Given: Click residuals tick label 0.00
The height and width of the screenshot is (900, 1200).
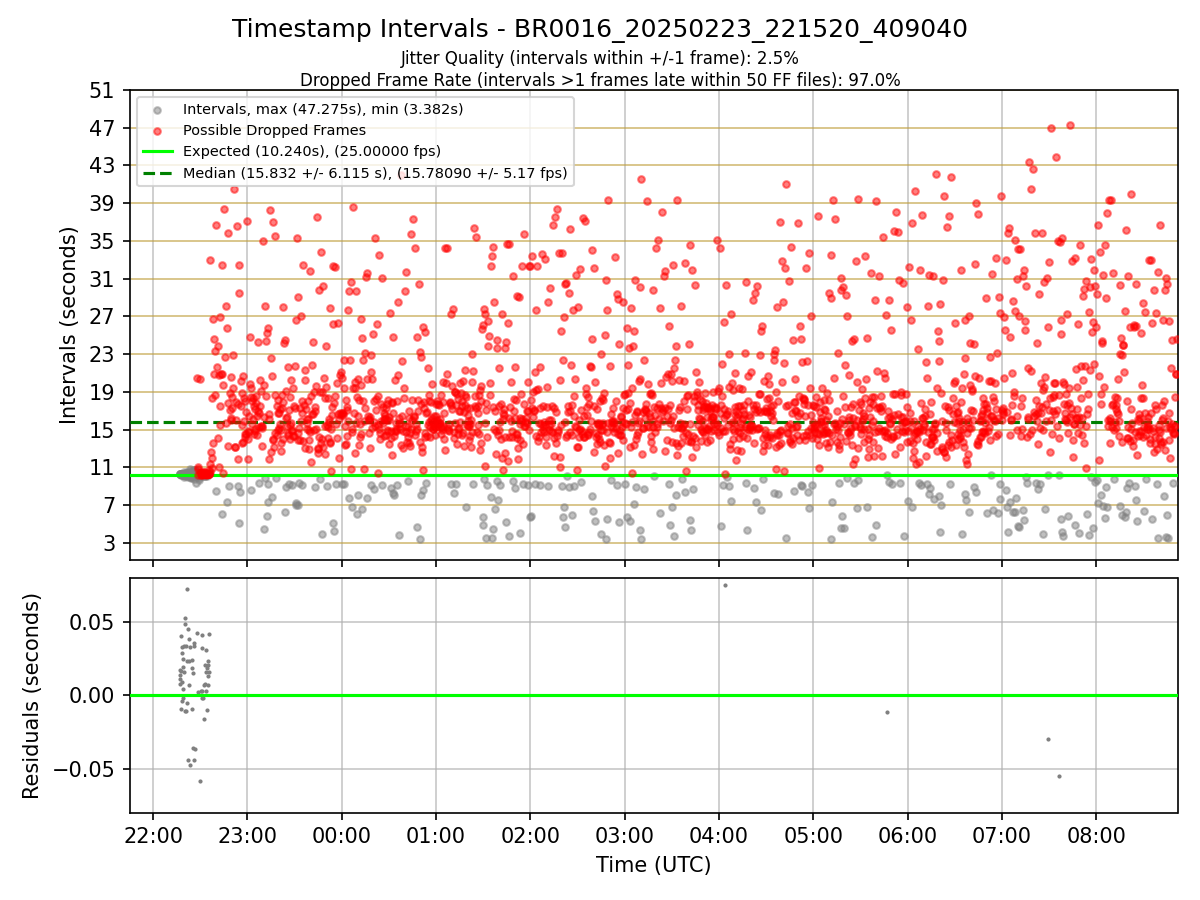Looking at the screenshot, I should (x=94, y=696).
